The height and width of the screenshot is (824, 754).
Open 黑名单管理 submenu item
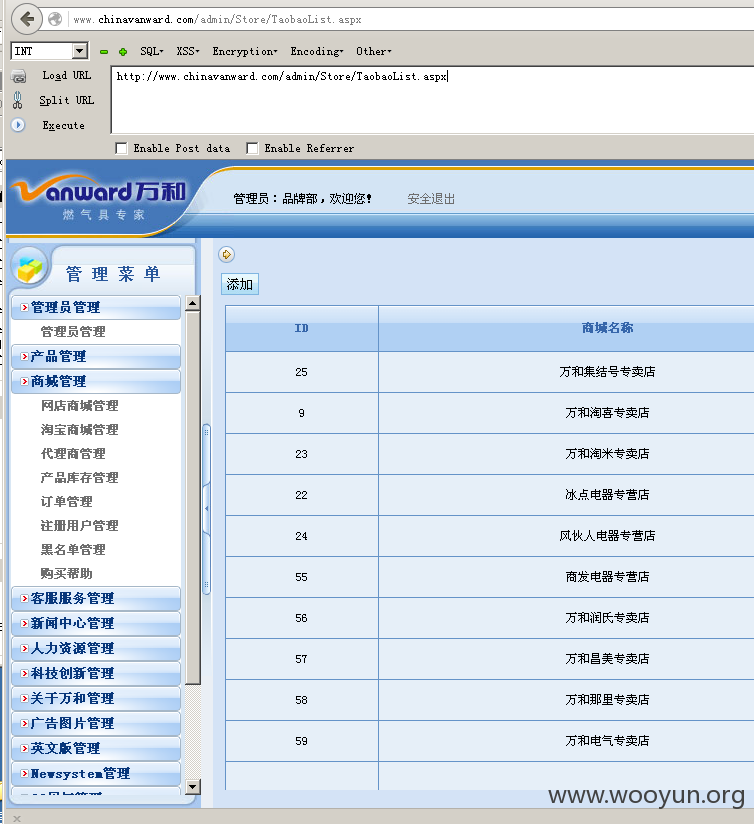(x=73, y=550)
